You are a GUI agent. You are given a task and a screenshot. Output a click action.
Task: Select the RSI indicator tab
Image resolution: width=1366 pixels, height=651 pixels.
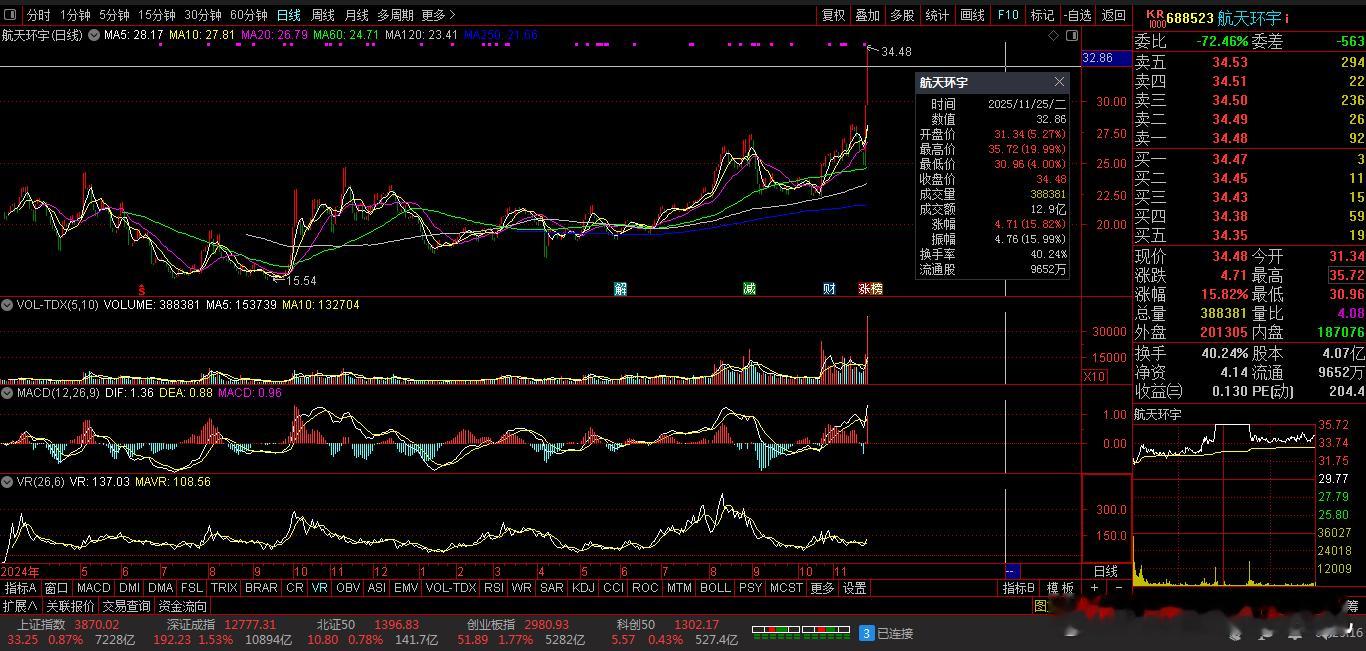[x=493, y=588]
